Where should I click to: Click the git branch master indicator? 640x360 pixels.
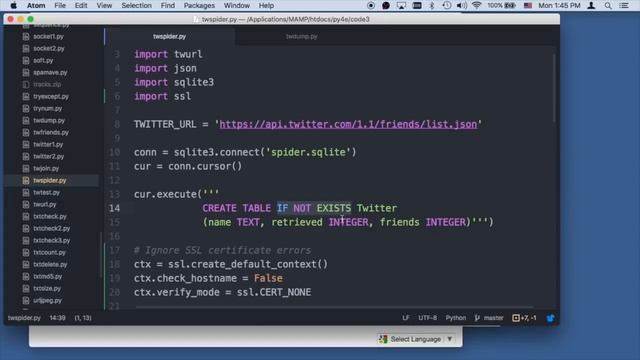click(489, 318)
